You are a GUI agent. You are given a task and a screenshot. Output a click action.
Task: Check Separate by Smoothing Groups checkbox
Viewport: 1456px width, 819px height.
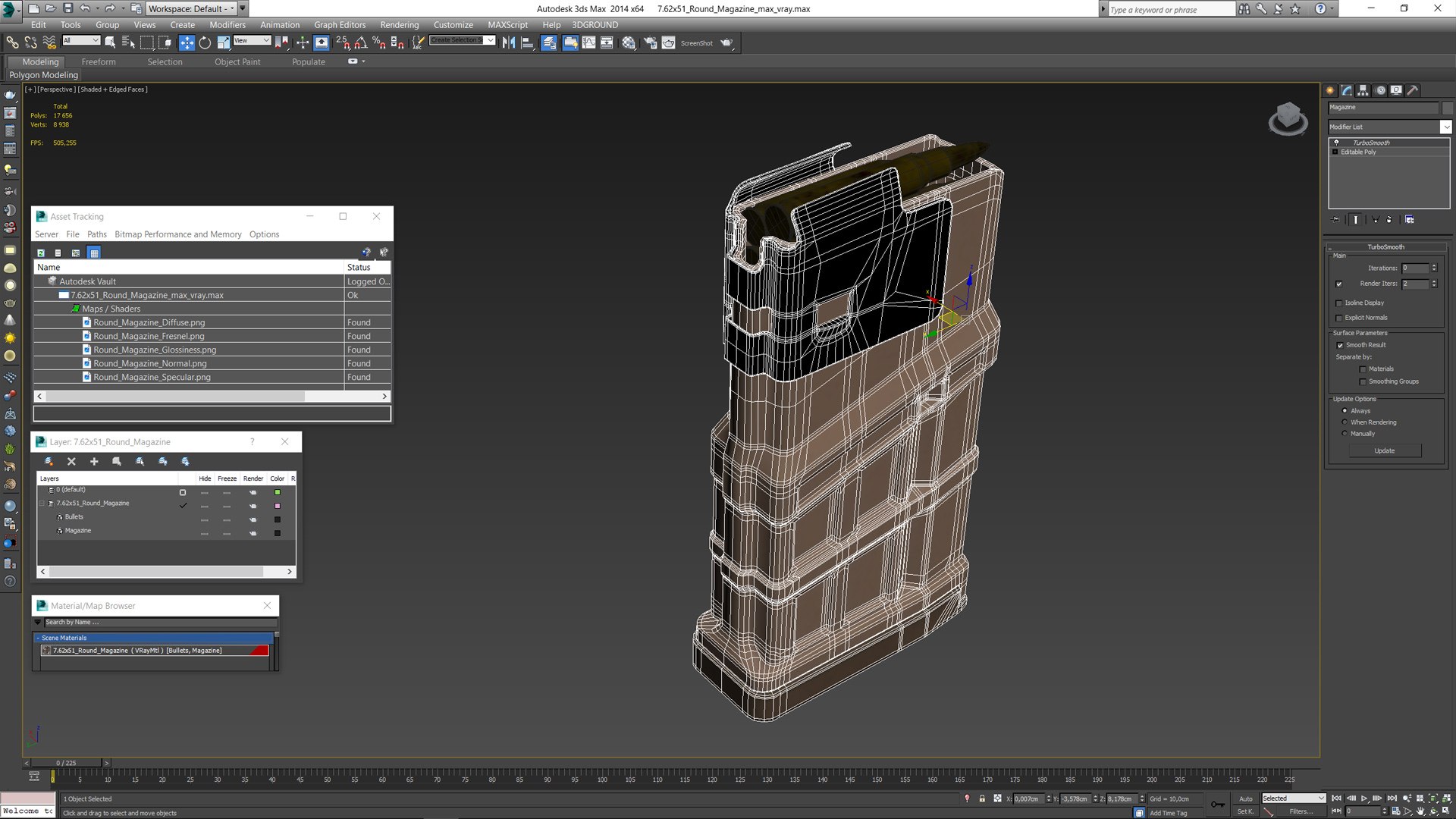click(1363, 382)
